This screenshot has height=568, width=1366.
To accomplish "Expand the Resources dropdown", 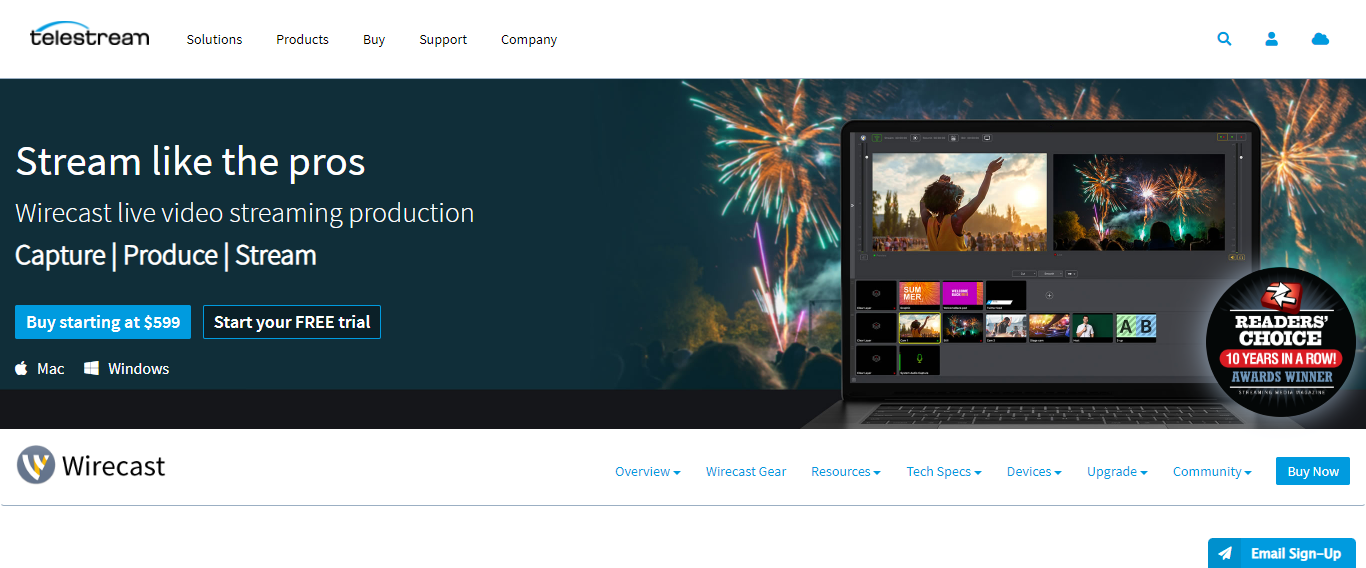I will click(x=845, y=472).
